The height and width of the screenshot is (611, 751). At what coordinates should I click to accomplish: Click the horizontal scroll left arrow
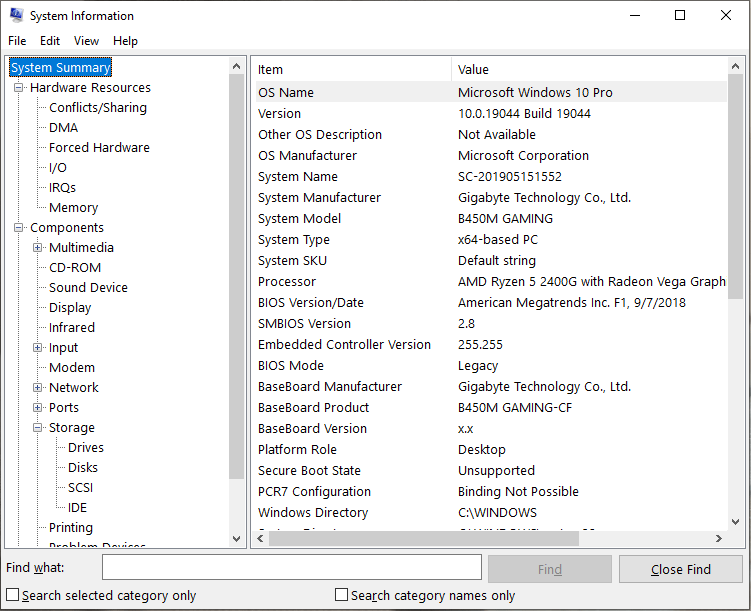pyautogui.click(x=260, y=538)
